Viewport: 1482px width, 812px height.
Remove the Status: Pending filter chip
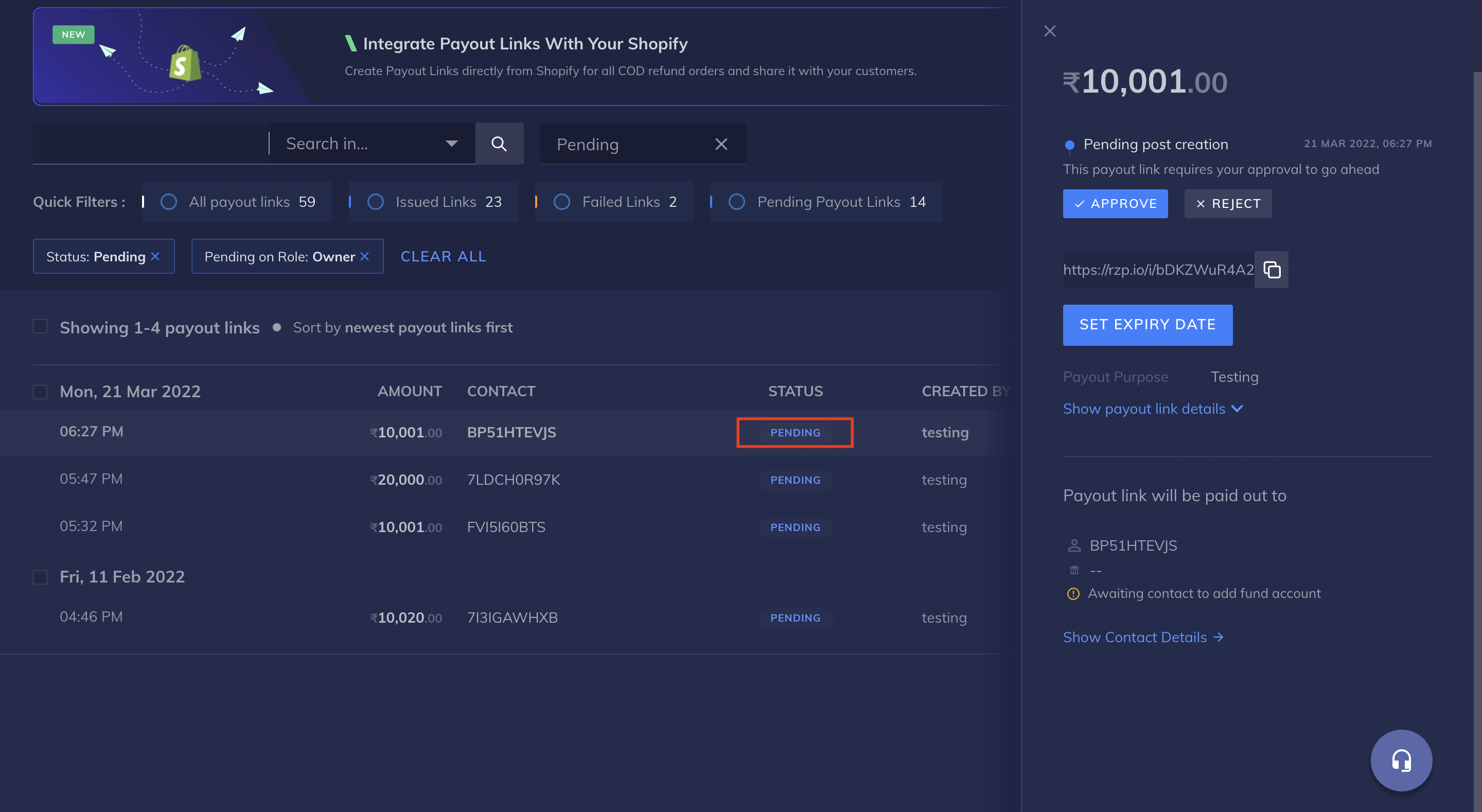(155, 256)
